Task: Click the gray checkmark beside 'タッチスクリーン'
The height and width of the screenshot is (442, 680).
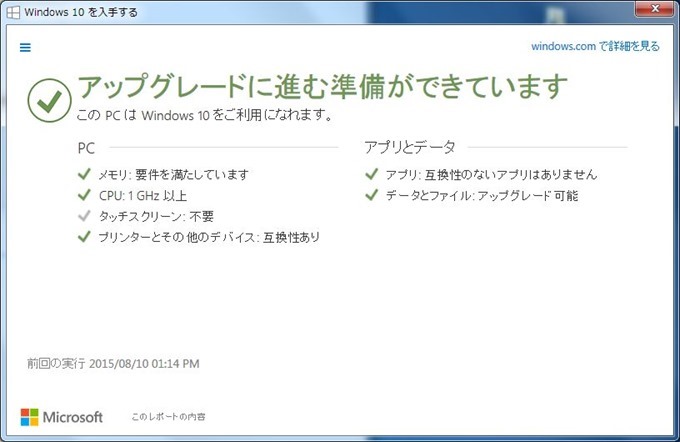Action: [84, 216]
